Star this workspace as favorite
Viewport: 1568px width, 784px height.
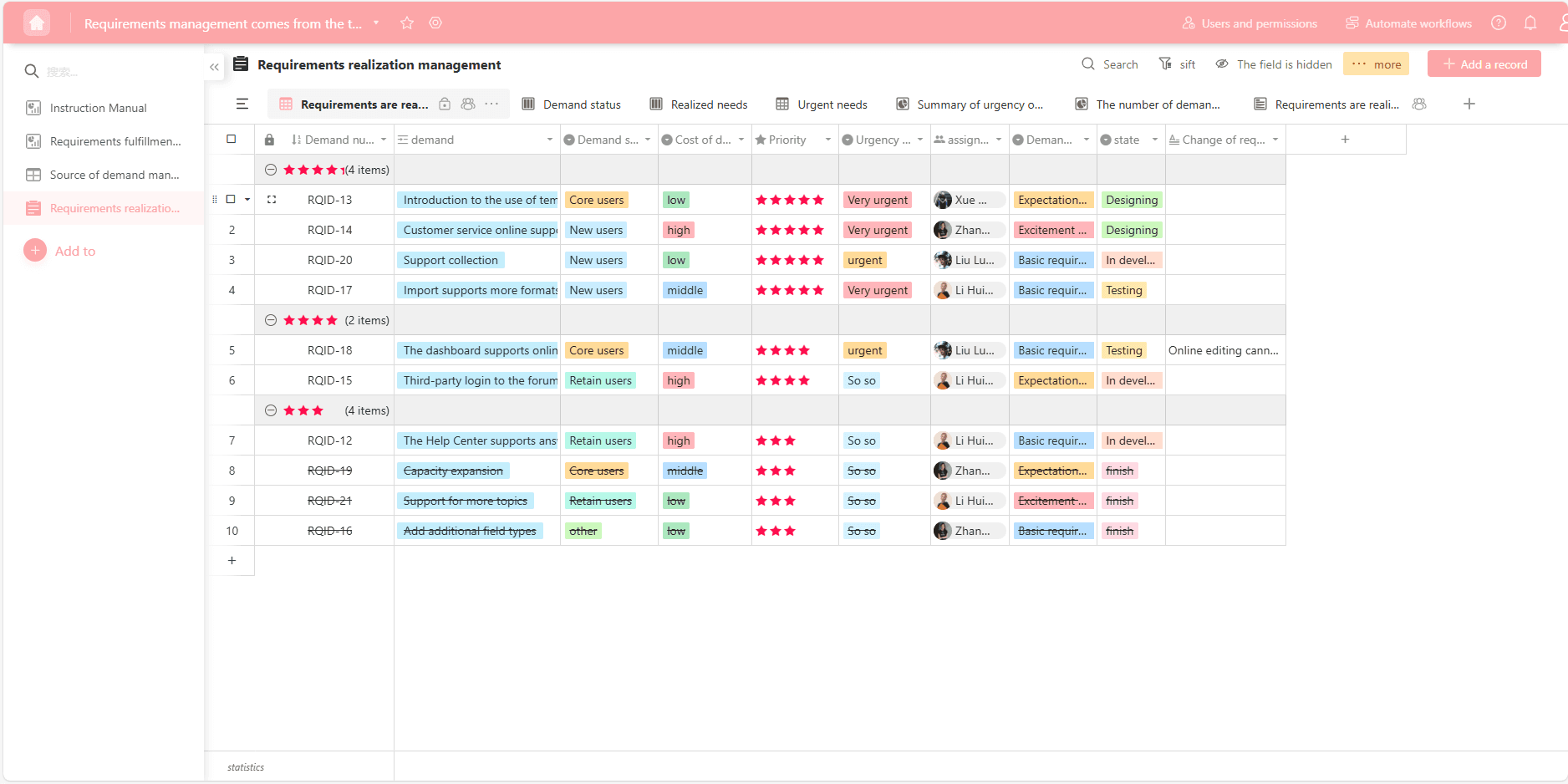point(407,23)
